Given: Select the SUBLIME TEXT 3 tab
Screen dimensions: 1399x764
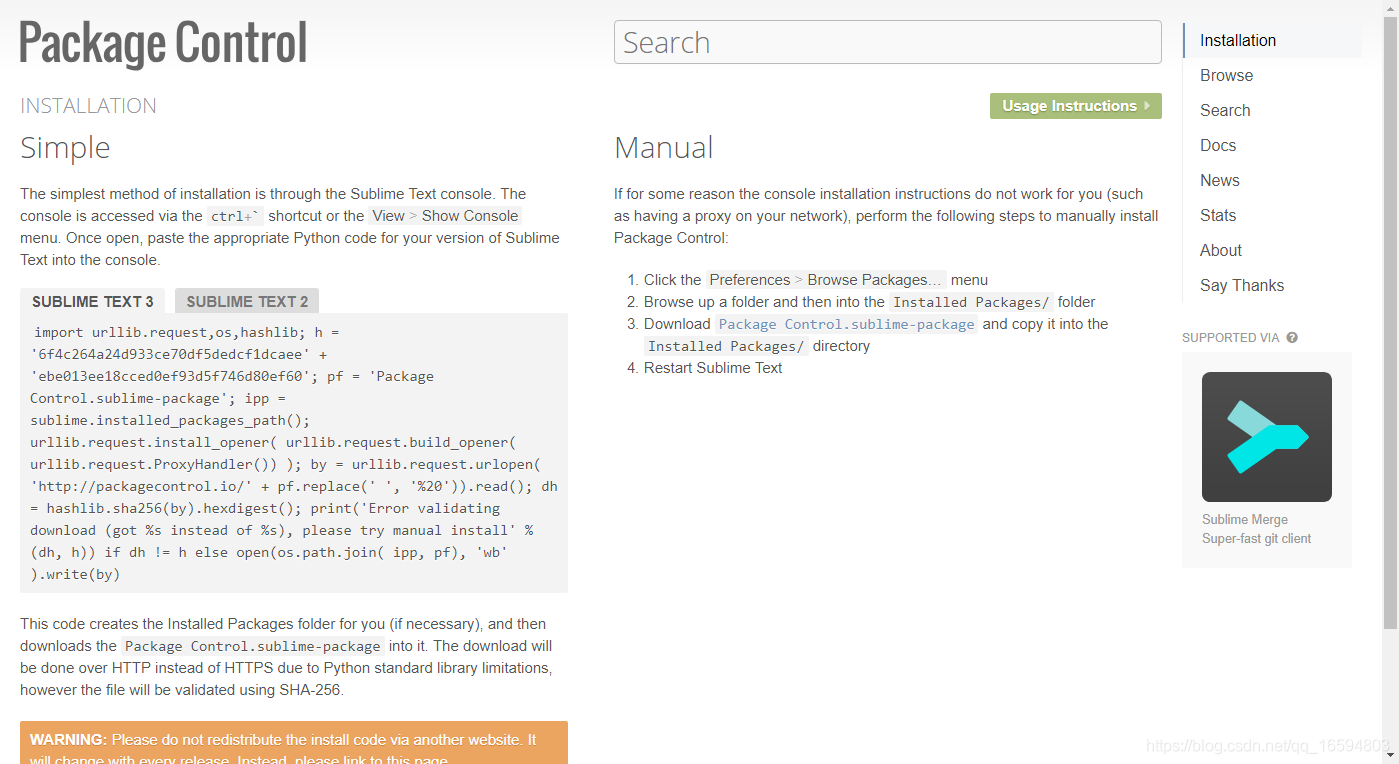Looking at the screenshot, I should (x=92, y=300).
